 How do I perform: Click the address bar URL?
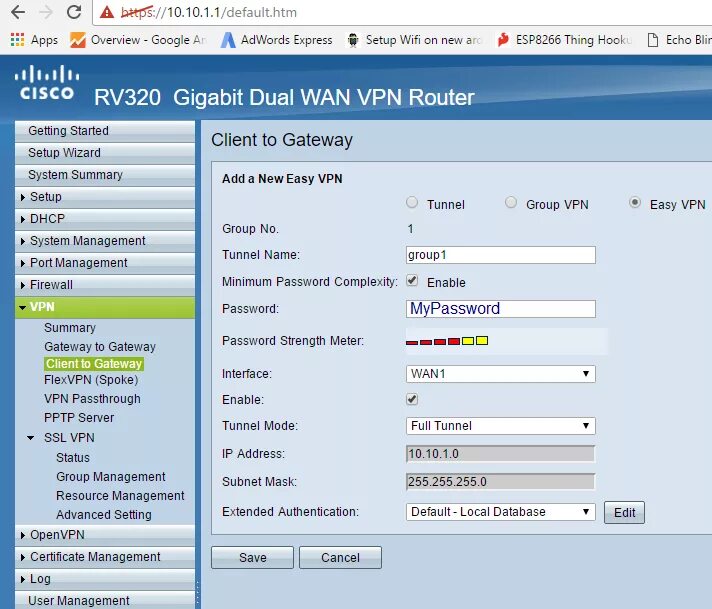pyautogui.click(x=209, y=12)
